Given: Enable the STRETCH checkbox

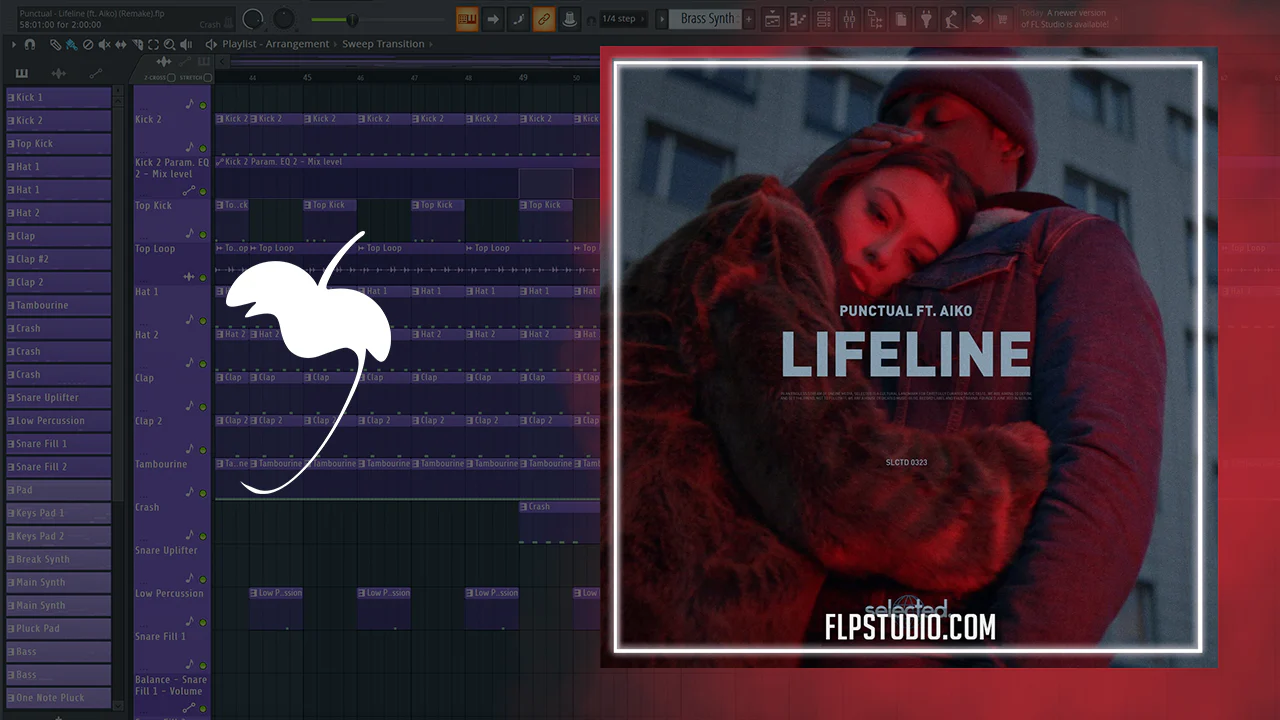Looking at the screenshot, I should [208, 77].
